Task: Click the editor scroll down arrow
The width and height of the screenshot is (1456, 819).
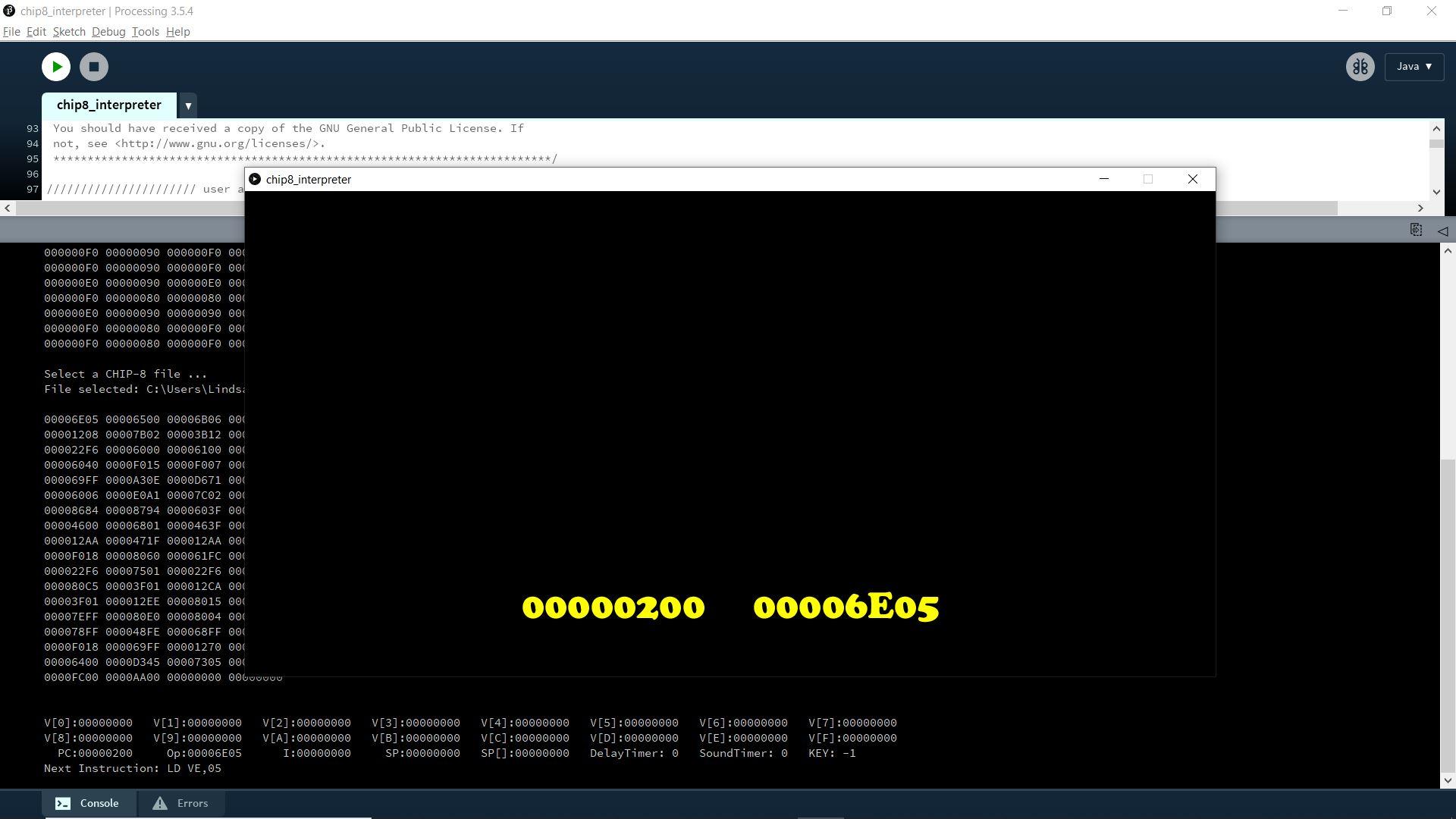Action: tap(1436, 192)
